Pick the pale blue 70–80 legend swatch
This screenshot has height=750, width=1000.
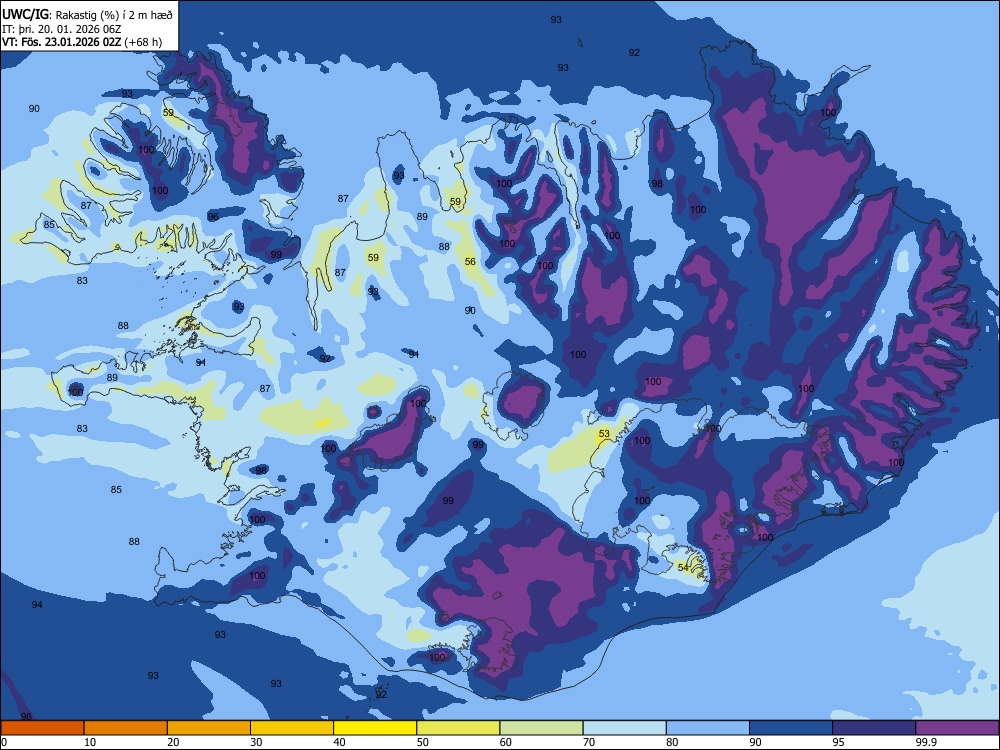[x=624, y=728]
